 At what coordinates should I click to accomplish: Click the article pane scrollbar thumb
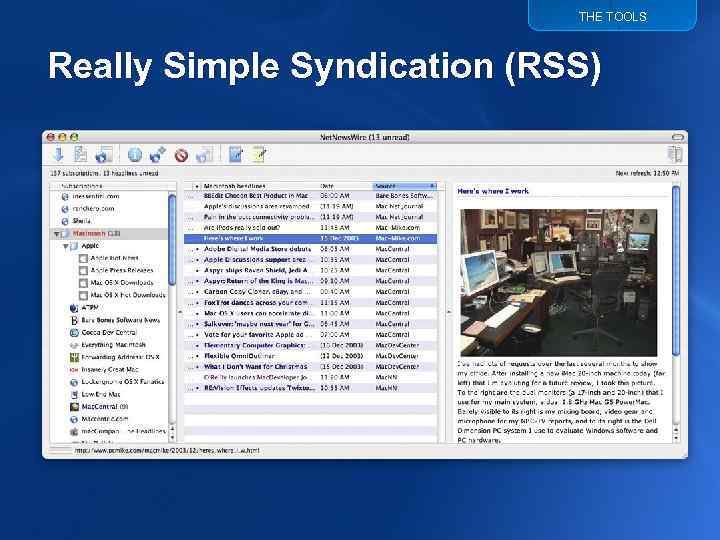click(x=676, y=270)
